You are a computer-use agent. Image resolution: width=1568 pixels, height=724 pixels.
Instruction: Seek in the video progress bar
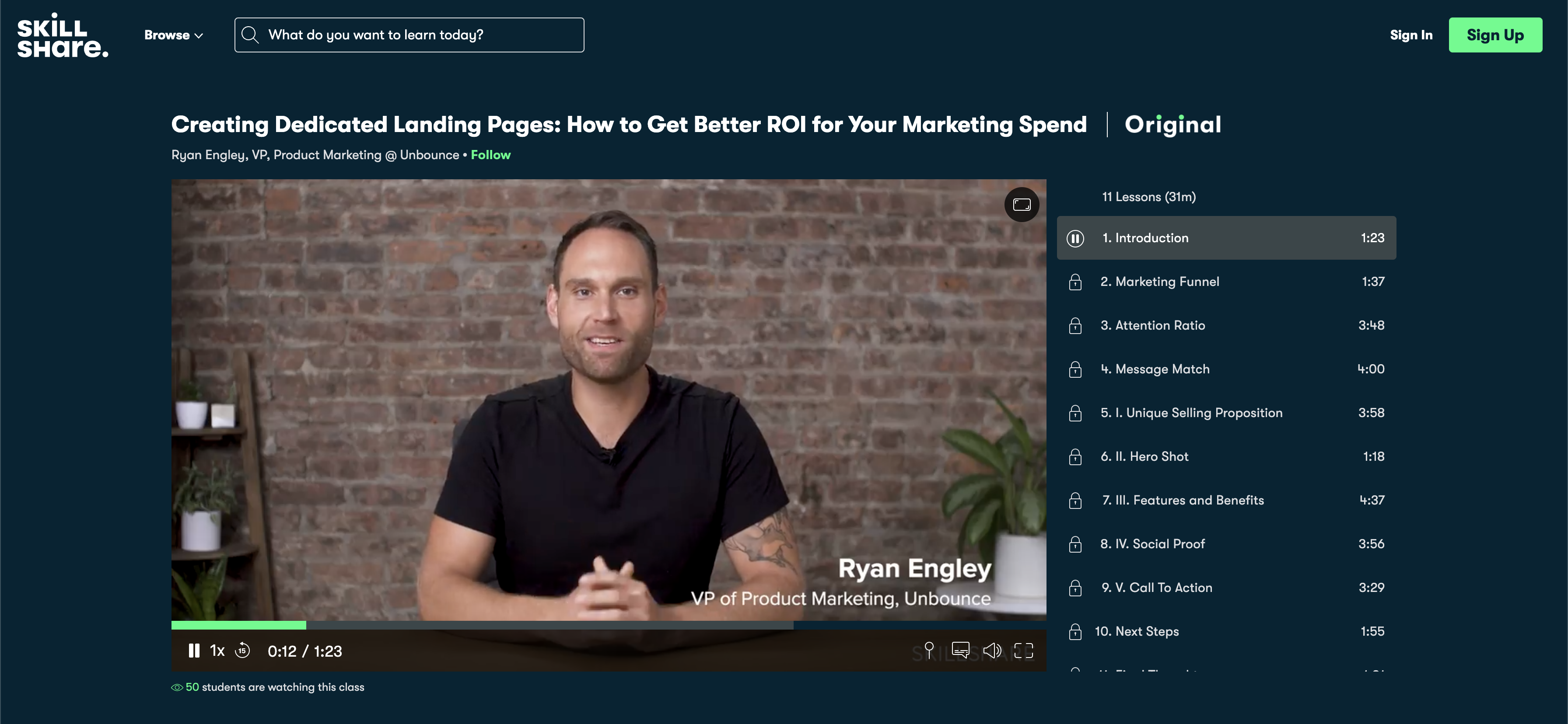[x=548, y=625]
